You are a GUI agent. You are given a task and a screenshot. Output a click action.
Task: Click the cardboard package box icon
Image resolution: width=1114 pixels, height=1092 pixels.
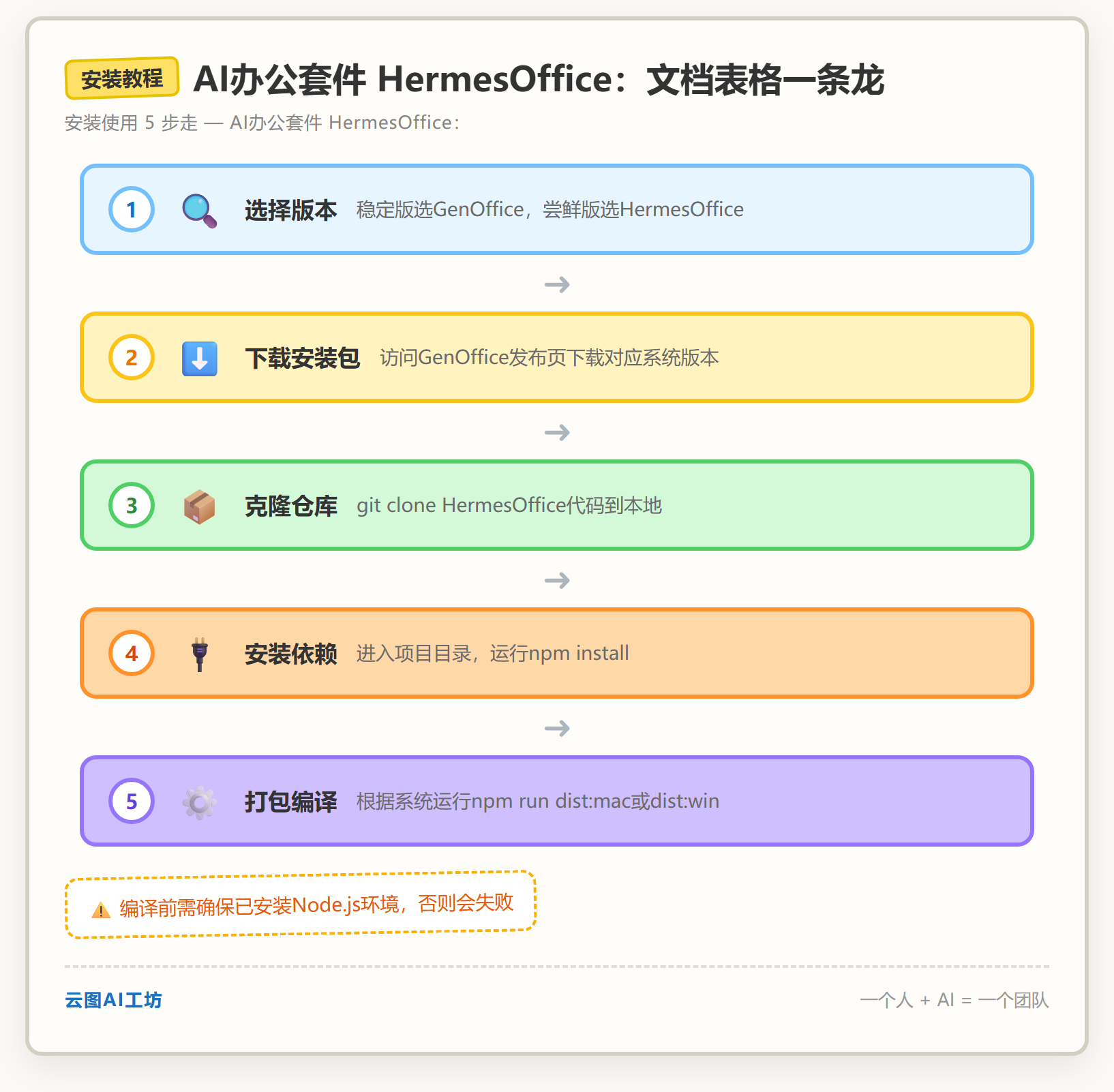pyautogui.click(x=200, y=506)
